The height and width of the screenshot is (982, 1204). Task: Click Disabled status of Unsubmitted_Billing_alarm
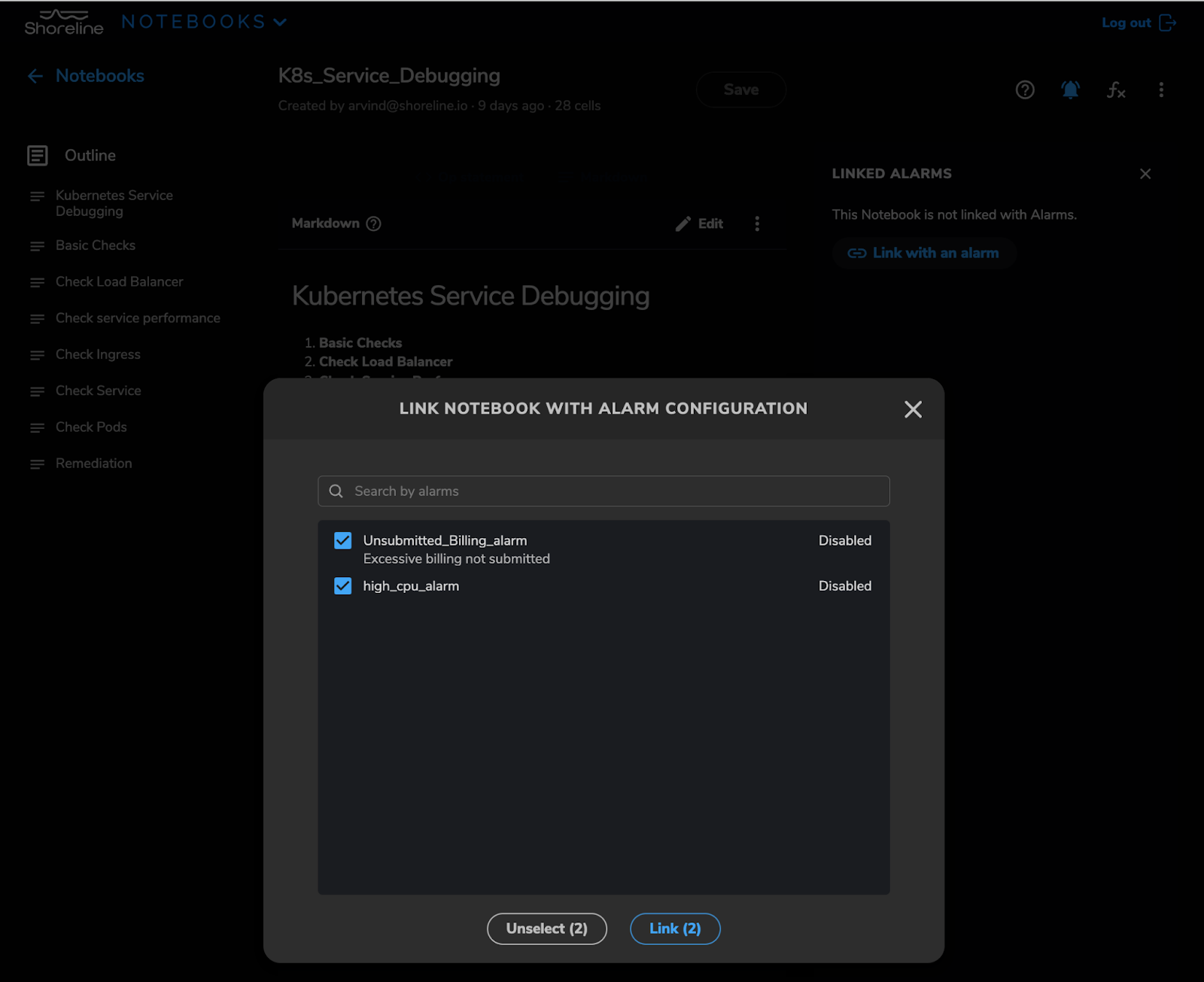[x=844, y=540]
